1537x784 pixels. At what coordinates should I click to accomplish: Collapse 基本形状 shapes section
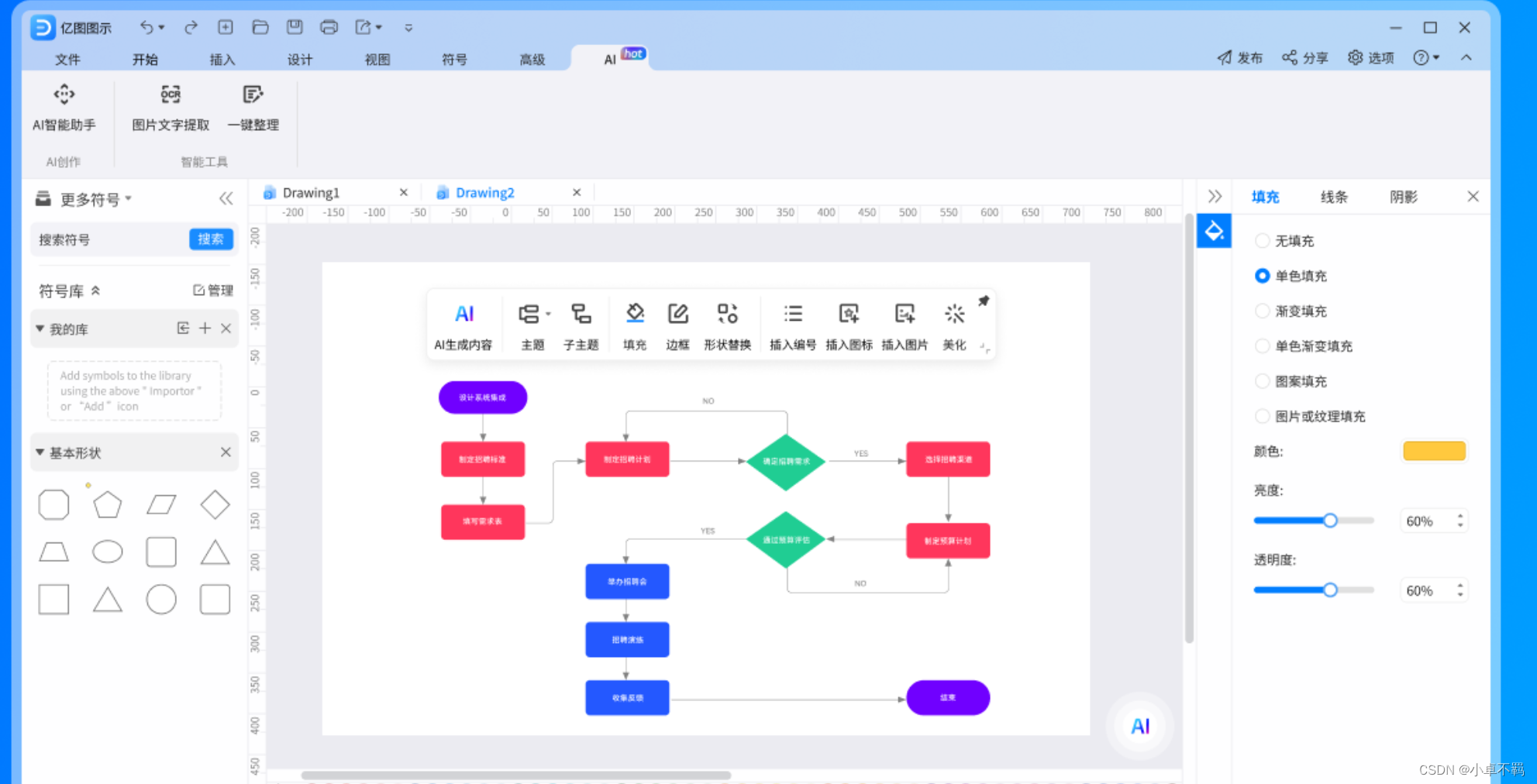pos(40,452)
